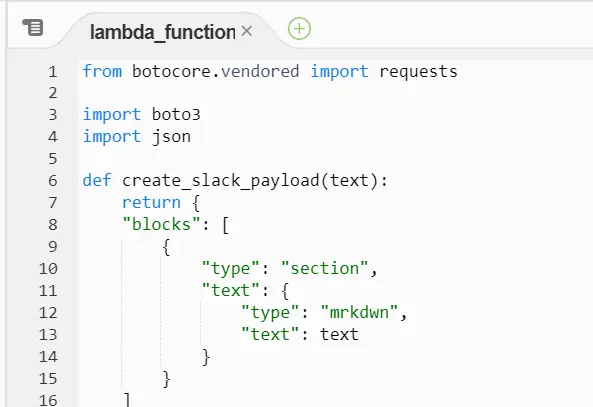
Task: Select the lambda_function tab
Action: tap(163, 32)
